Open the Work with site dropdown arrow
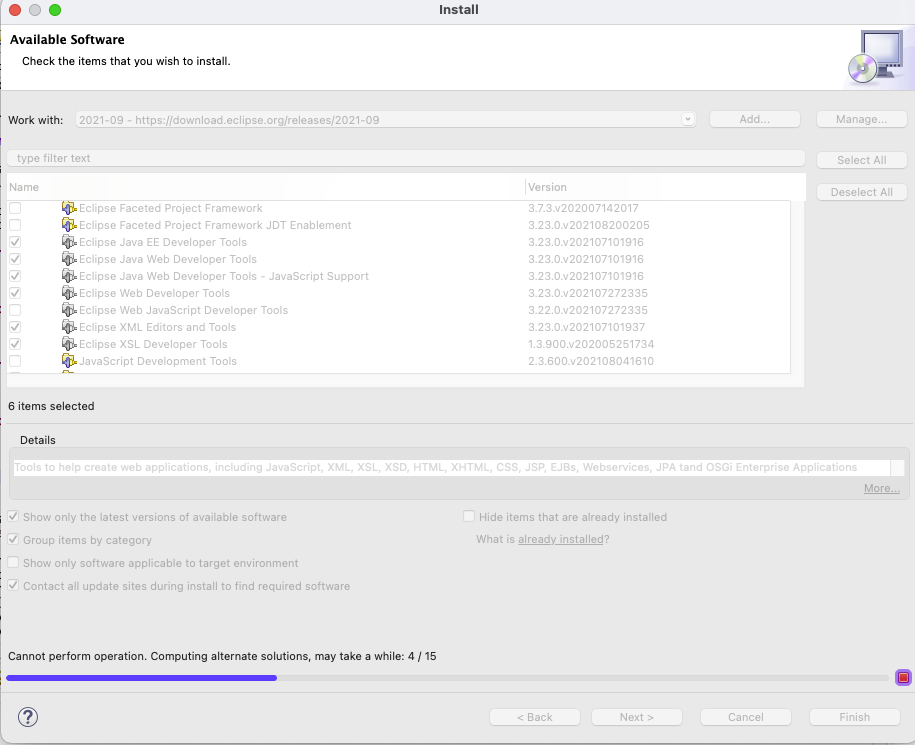The height and width of the screenshot is (745, 915). (687, 119)
